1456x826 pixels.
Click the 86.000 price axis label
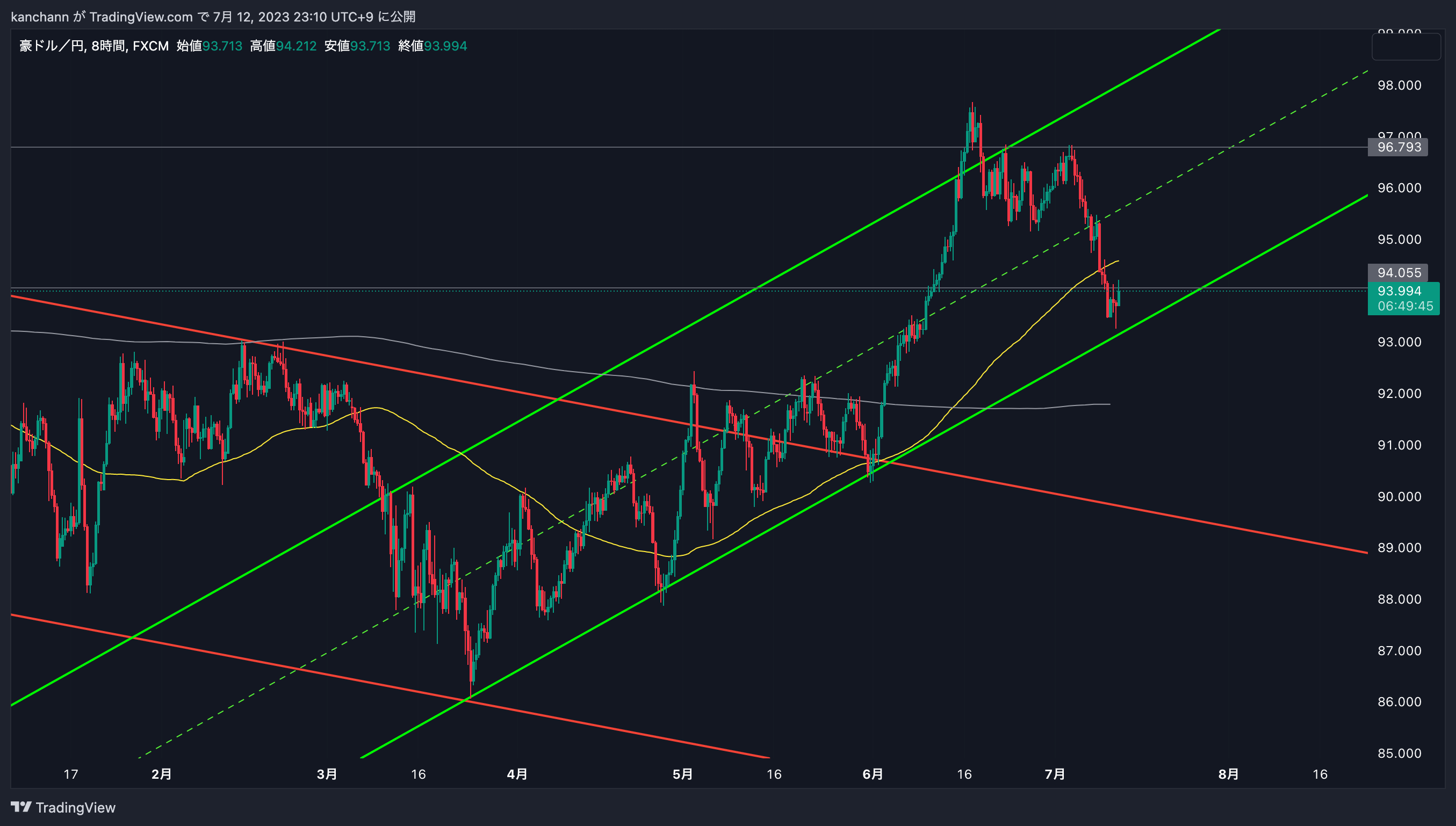(x=1399, y=702)
